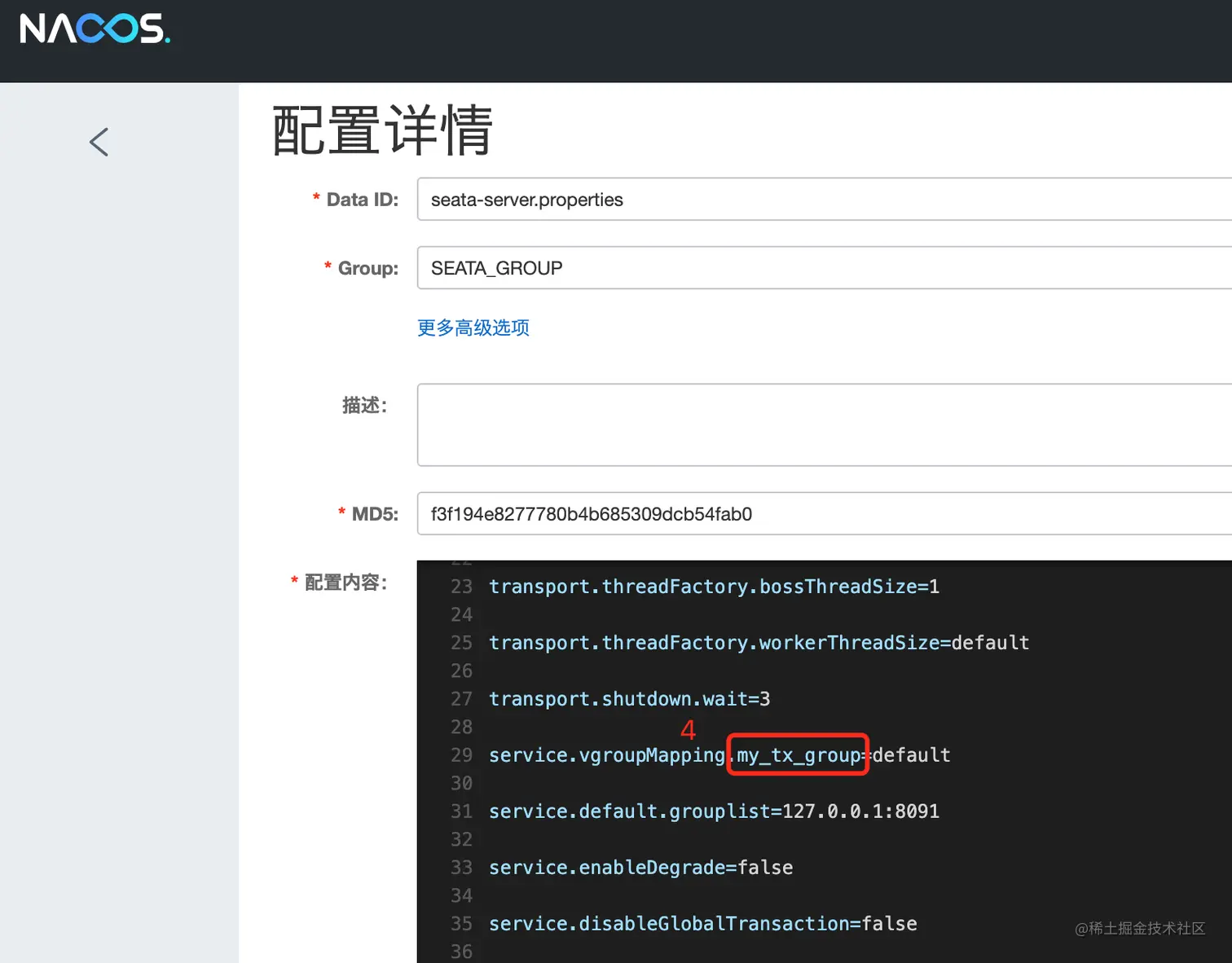Click the MD5 value field

click(x=824, y=514)
